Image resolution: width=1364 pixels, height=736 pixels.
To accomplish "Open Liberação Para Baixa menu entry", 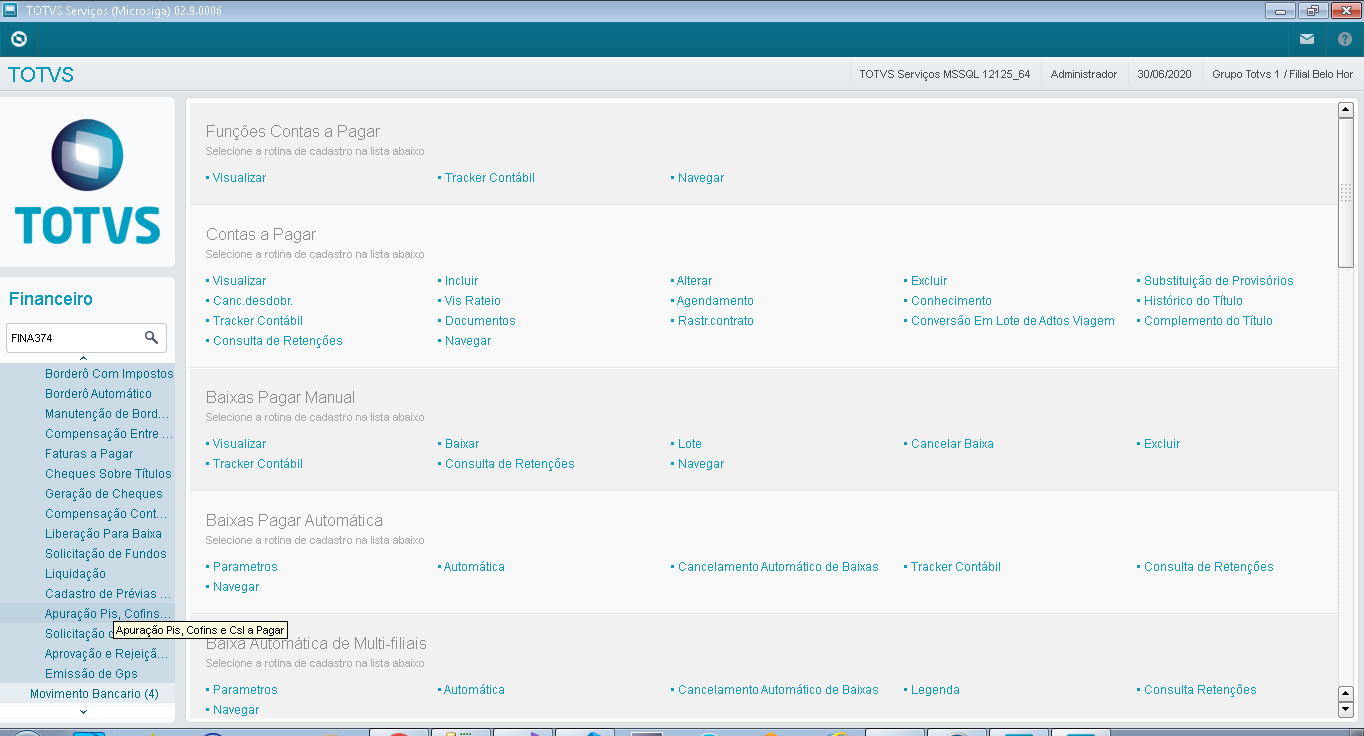I will tap(103, 534).
